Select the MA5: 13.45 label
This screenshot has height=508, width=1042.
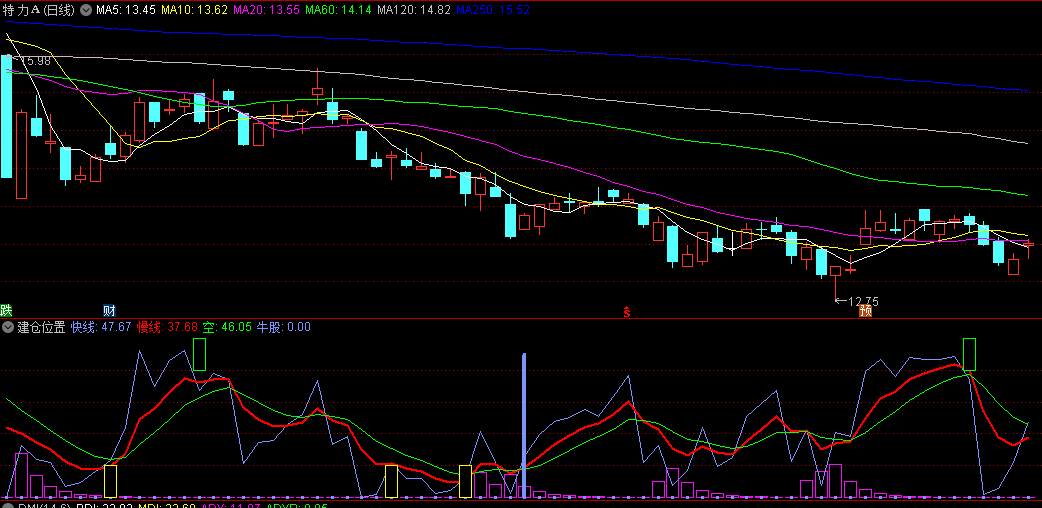[x=126, y=10]
